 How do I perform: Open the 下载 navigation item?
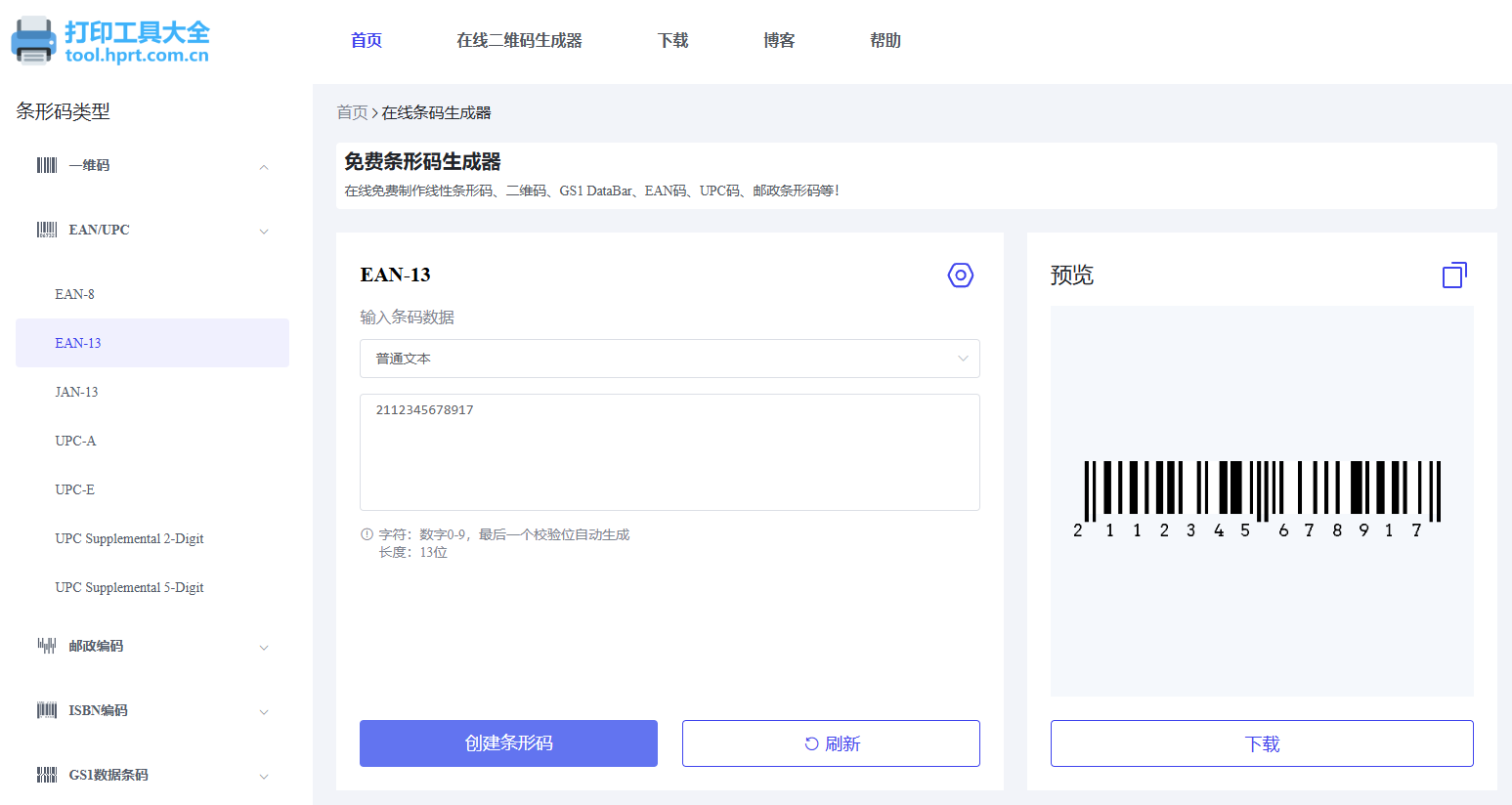(x=673, y=40)
